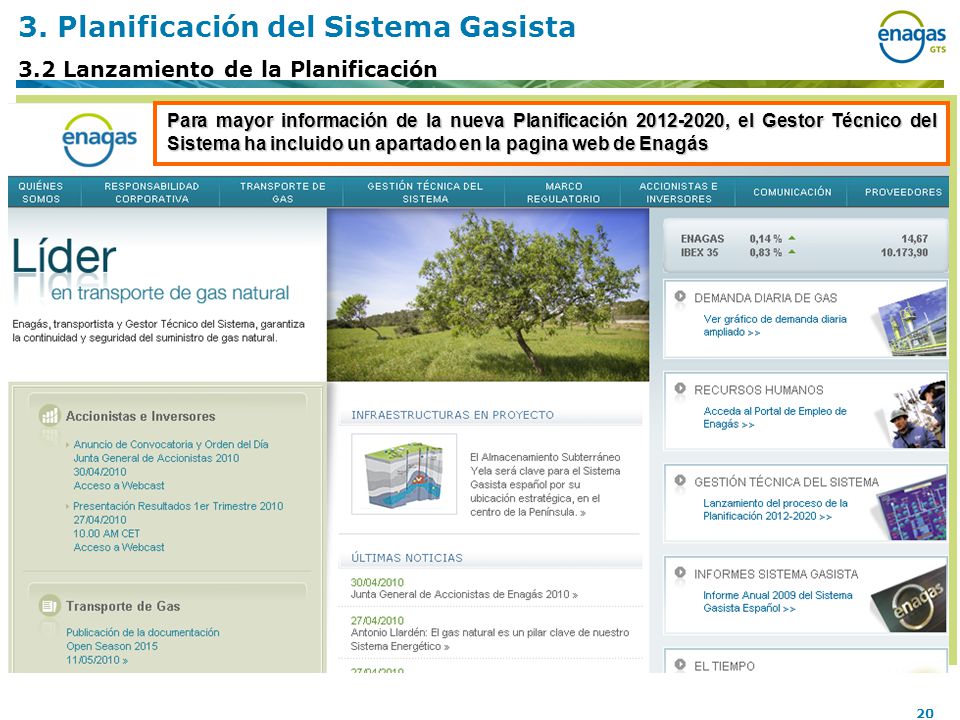
Task: Click the gas plant thumbnail in Demanda Diaria box
Action: tap(912, 321)
